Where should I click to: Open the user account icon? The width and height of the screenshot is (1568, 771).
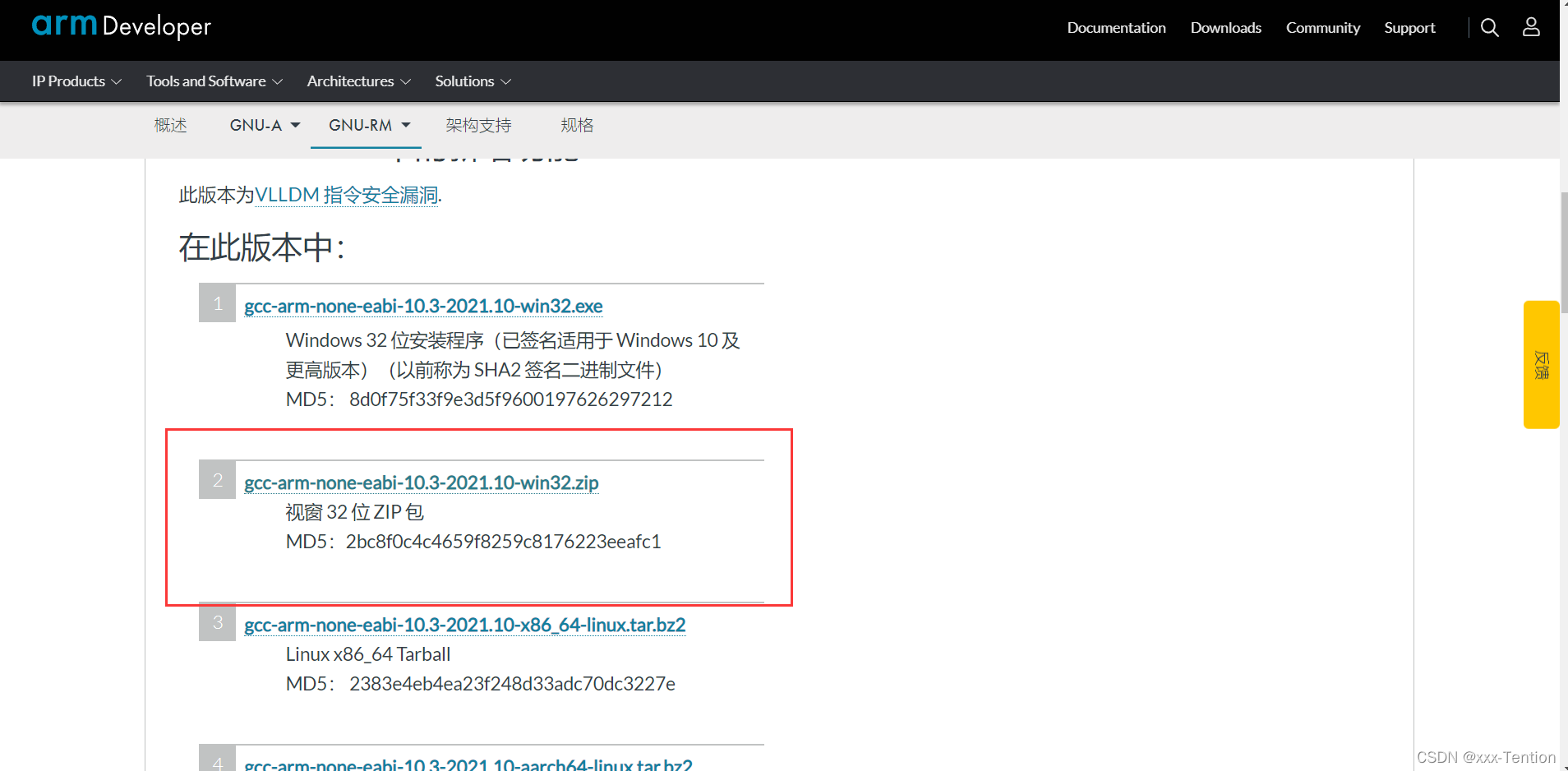pos(1531,27)
